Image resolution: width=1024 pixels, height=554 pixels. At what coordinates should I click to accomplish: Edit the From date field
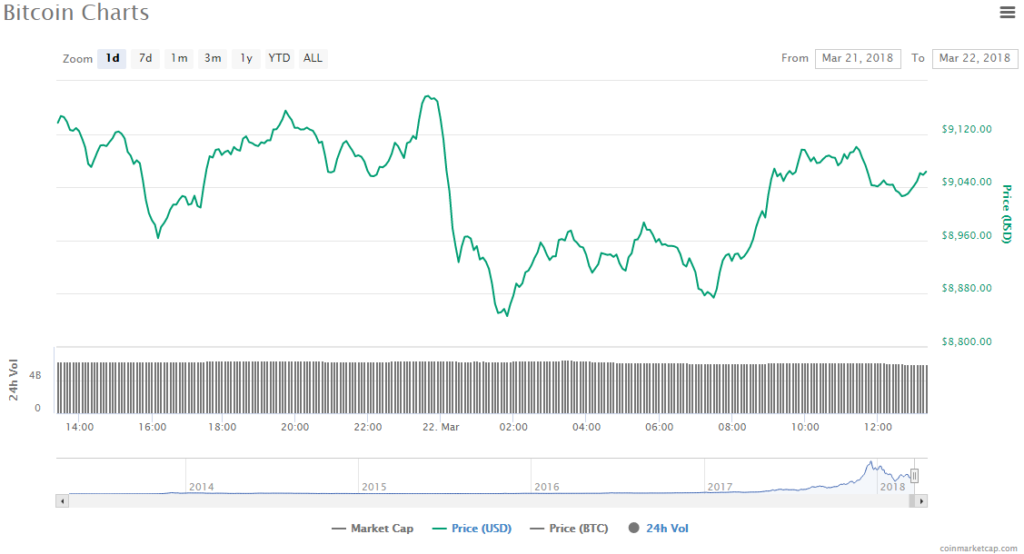pos(857,58)
